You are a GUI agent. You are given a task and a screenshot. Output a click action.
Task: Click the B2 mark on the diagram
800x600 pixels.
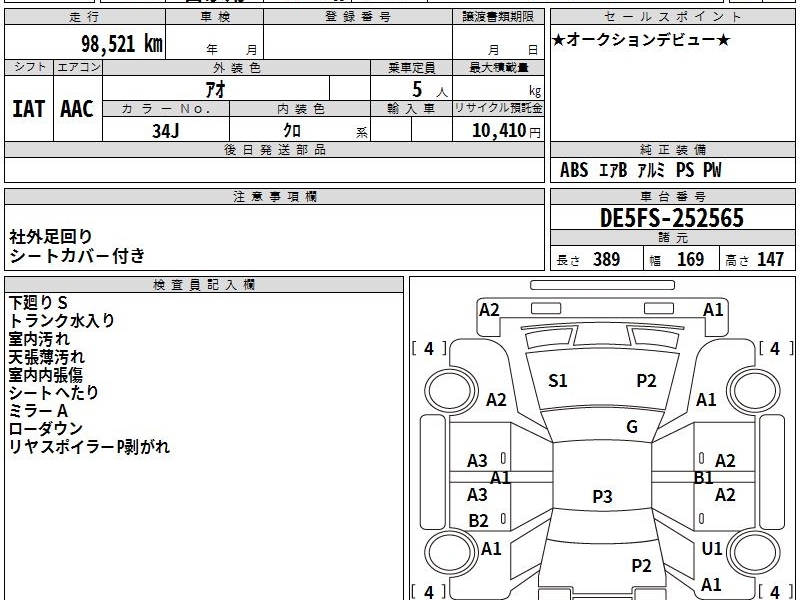pyautogui.click(x=479, y=521)
